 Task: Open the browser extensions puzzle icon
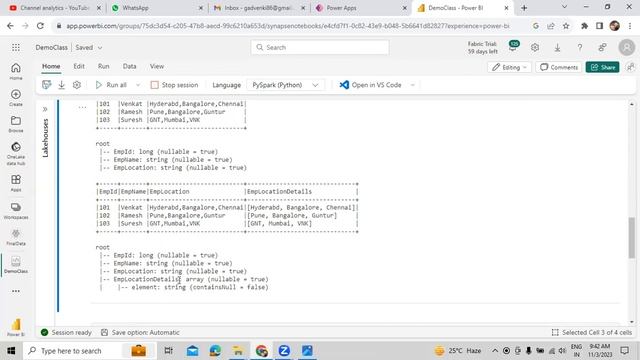pyautogui.click(x=584, y=26)
